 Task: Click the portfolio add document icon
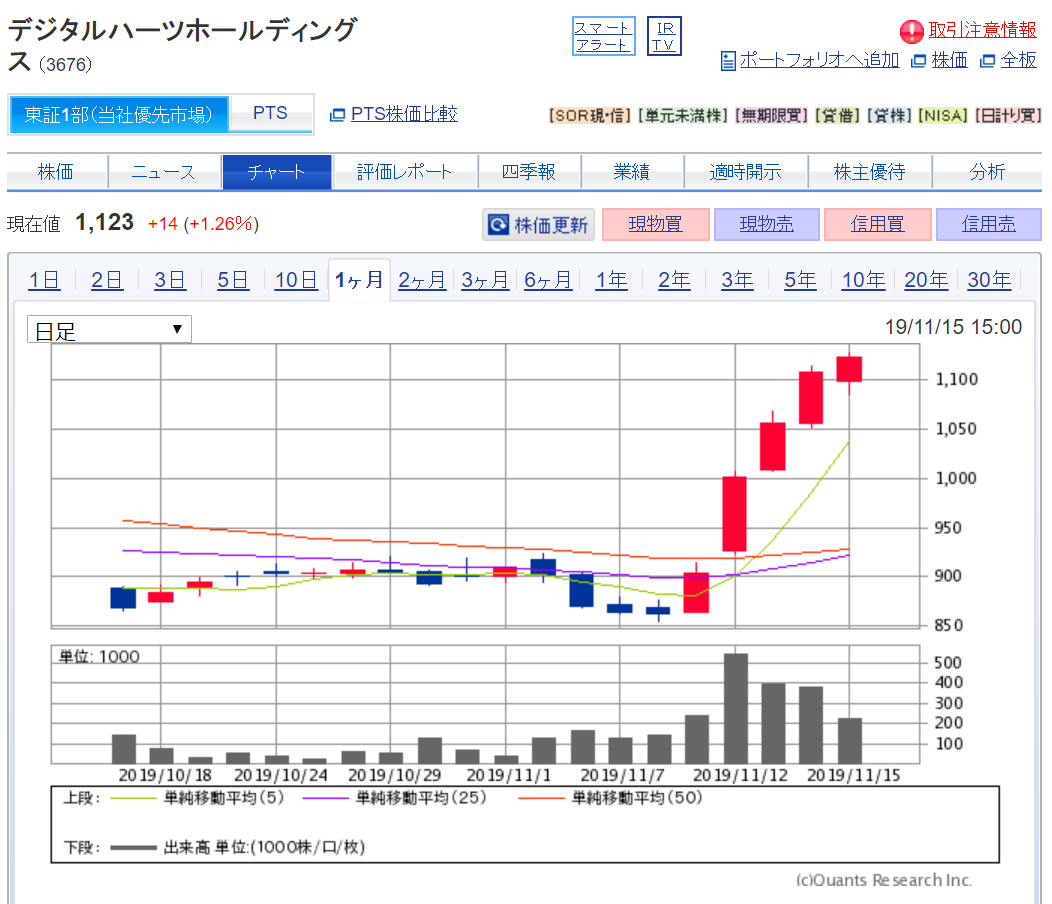click(728, 61)
